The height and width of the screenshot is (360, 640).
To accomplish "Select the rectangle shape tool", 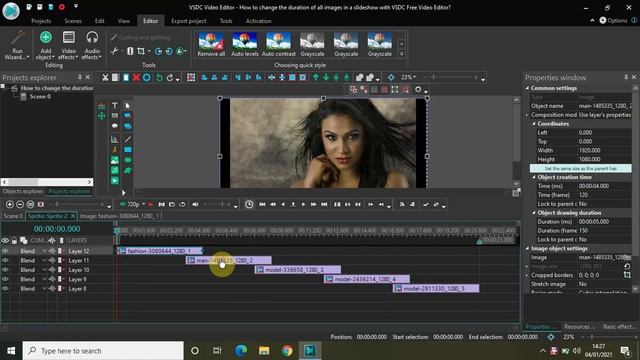I will [x=128, y=150].
